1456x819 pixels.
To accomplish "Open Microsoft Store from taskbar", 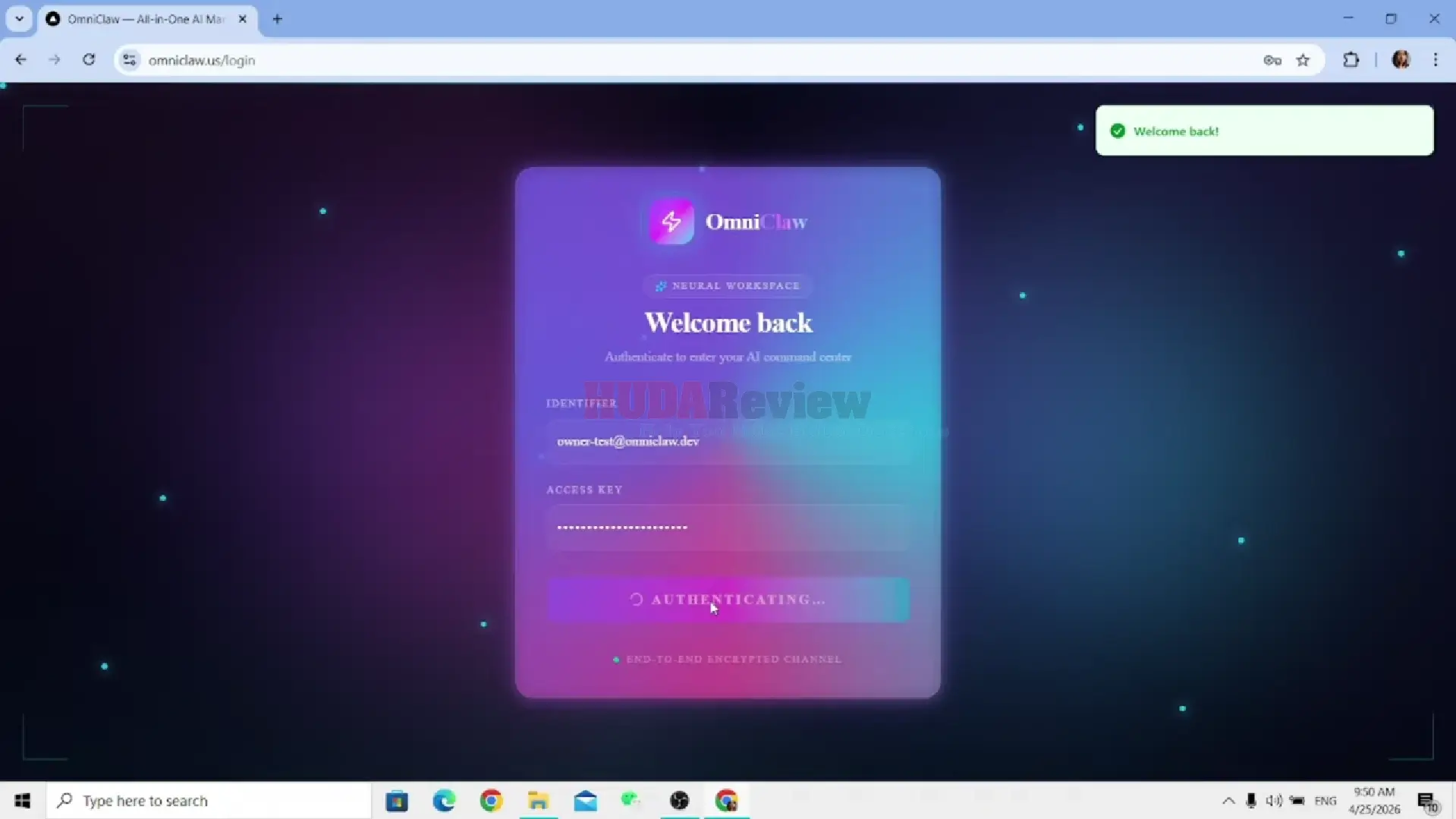I will coord(397,801).
